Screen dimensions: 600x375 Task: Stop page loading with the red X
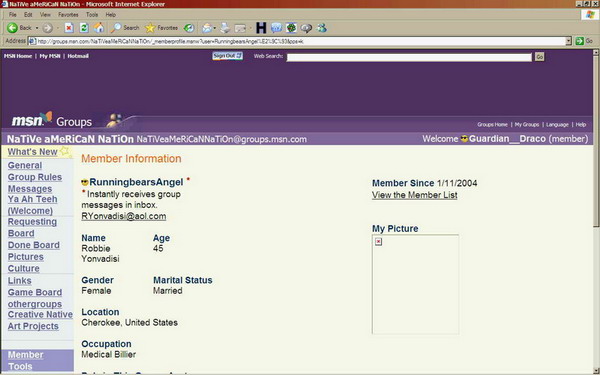pyautogui.click(x=69, y=28)
